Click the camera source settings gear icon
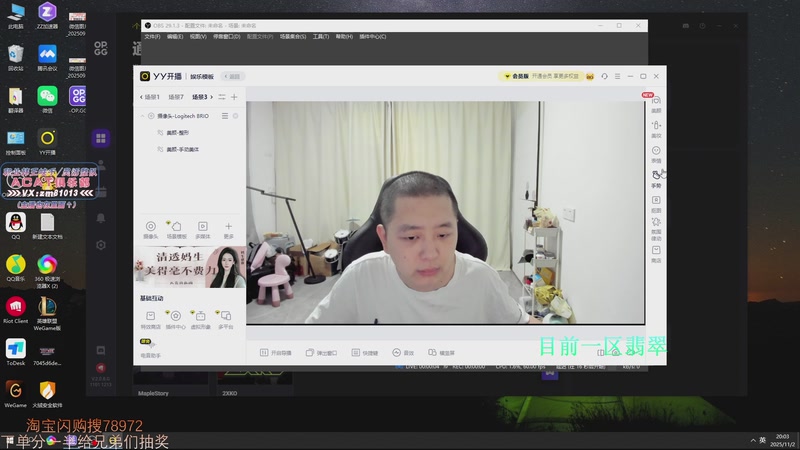Viewport: 800px width, 450px height. (x=236, y=116)
